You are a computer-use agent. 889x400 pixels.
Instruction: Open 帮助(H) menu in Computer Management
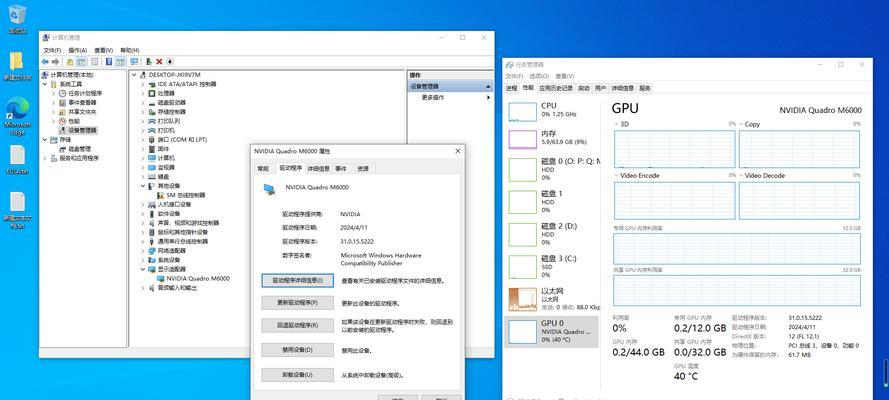130,50
